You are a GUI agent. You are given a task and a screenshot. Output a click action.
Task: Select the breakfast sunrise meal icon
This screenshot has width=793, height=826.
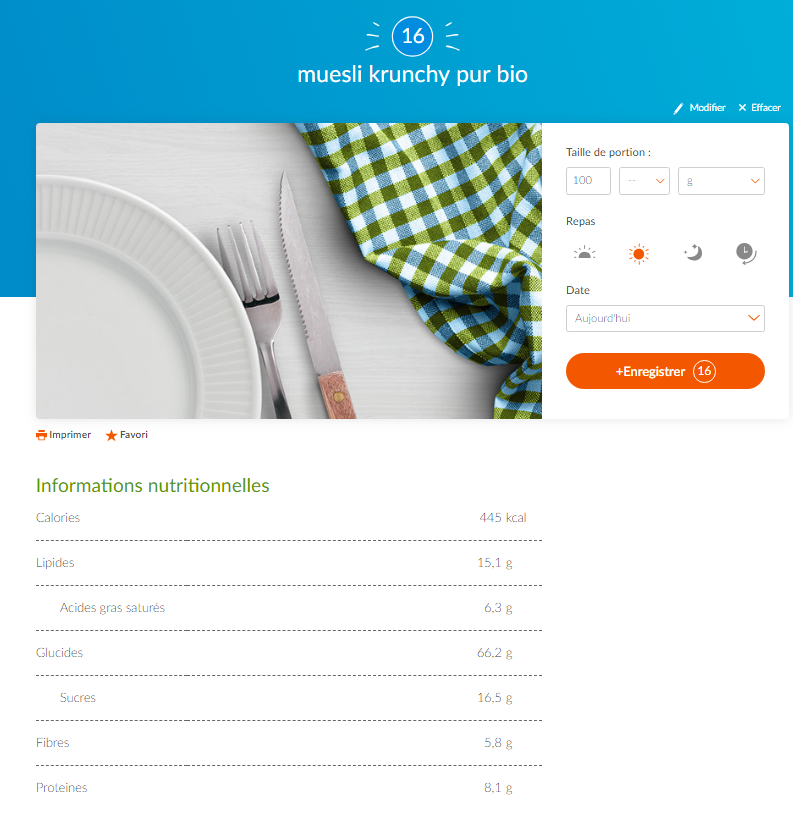tap(584, 253)
